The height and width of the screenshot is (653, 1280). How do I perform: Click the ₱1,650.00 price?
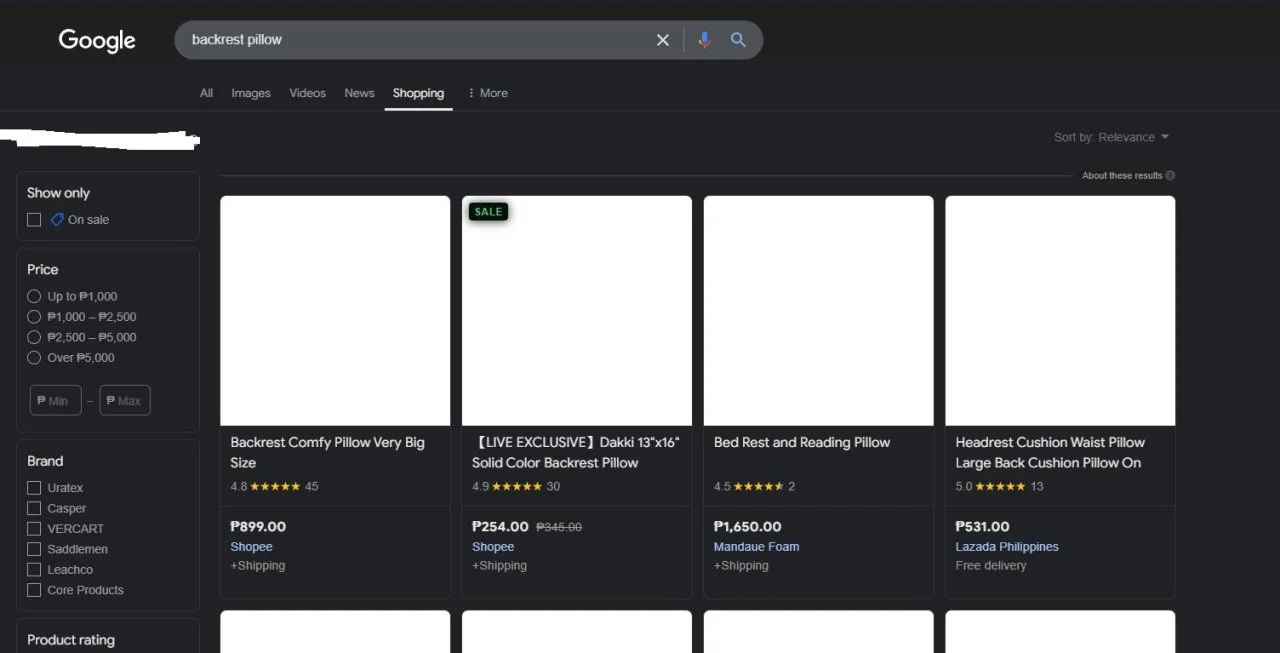pos(748,526)
